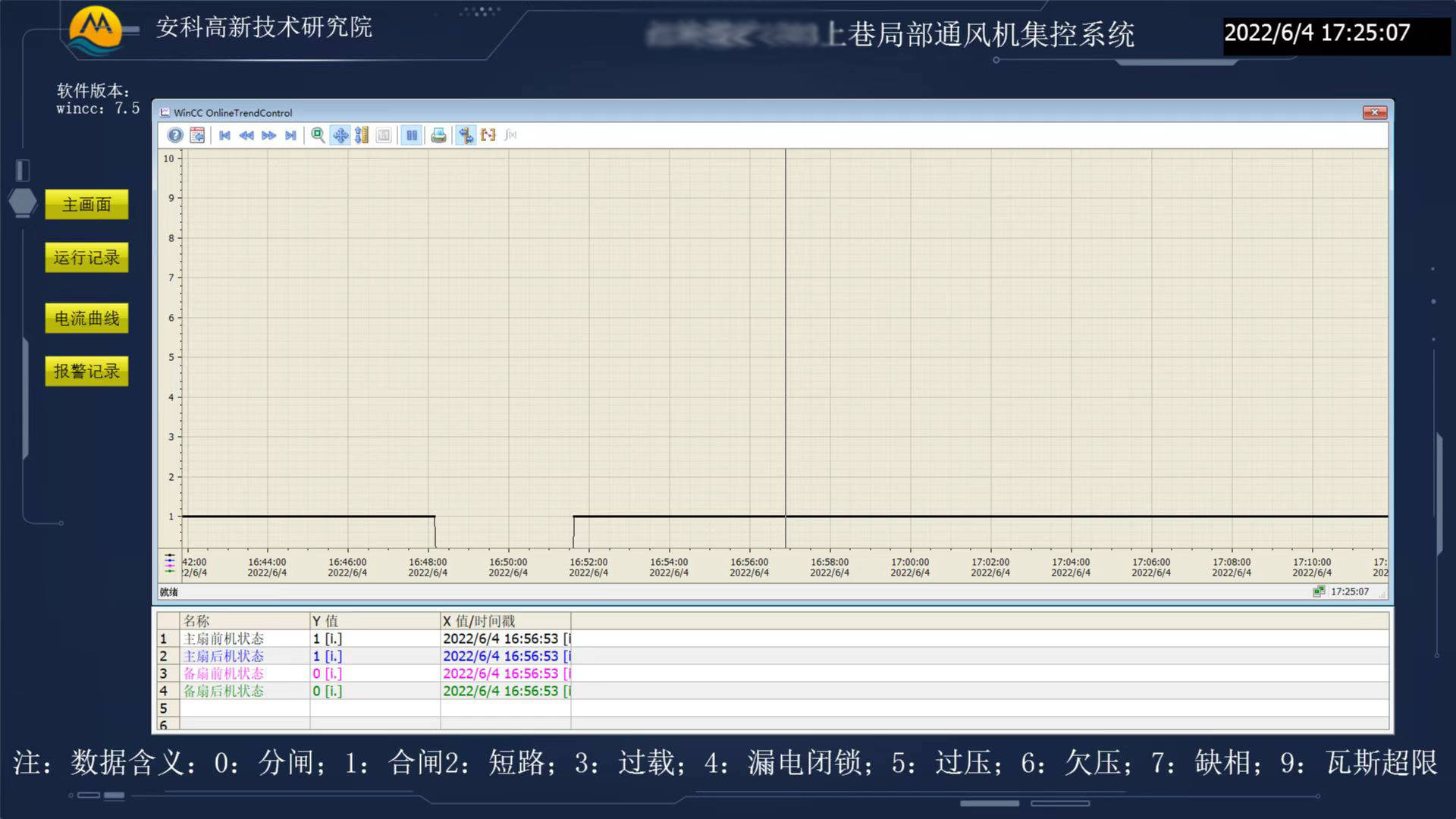1456x819 pixels.
Task: Click the X 值/时间戳 column header
Action: tap(505, 621)
